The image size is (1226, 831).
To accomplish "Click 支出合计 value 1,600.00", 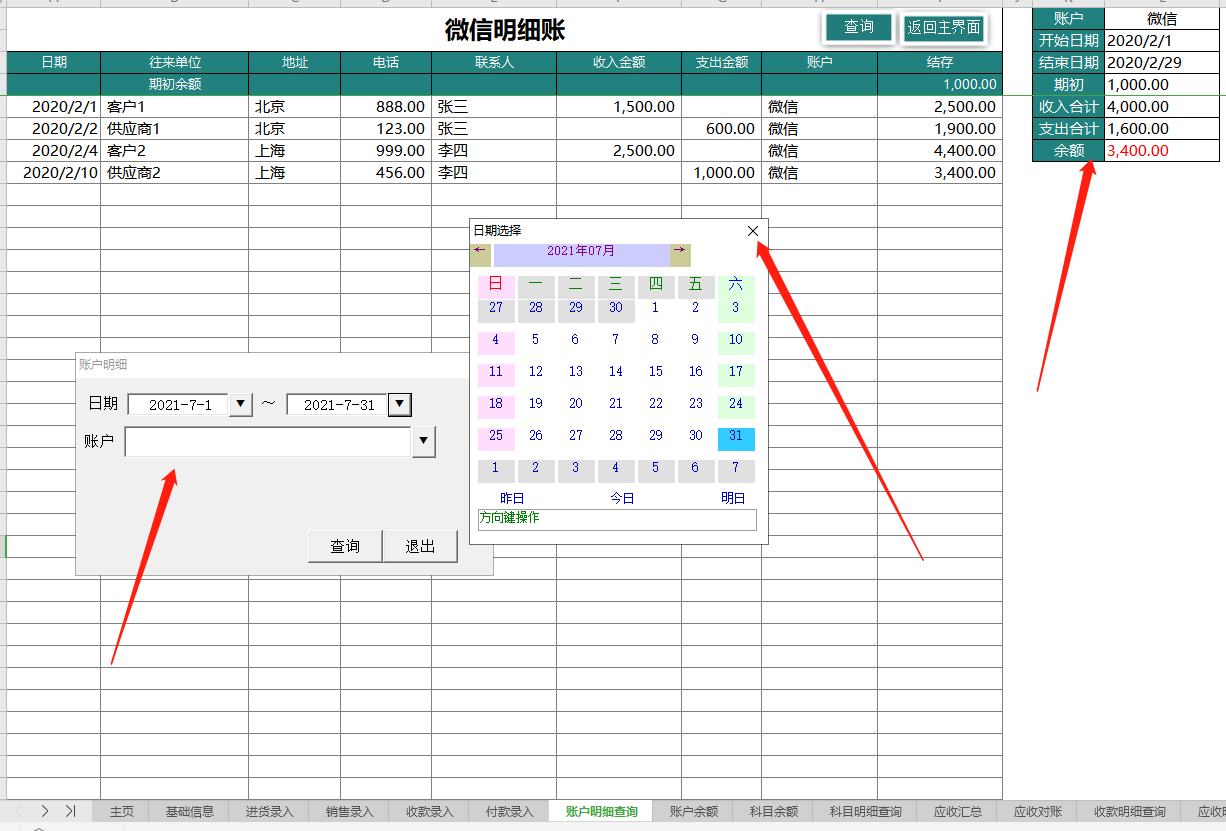I will pos(1162,129).
